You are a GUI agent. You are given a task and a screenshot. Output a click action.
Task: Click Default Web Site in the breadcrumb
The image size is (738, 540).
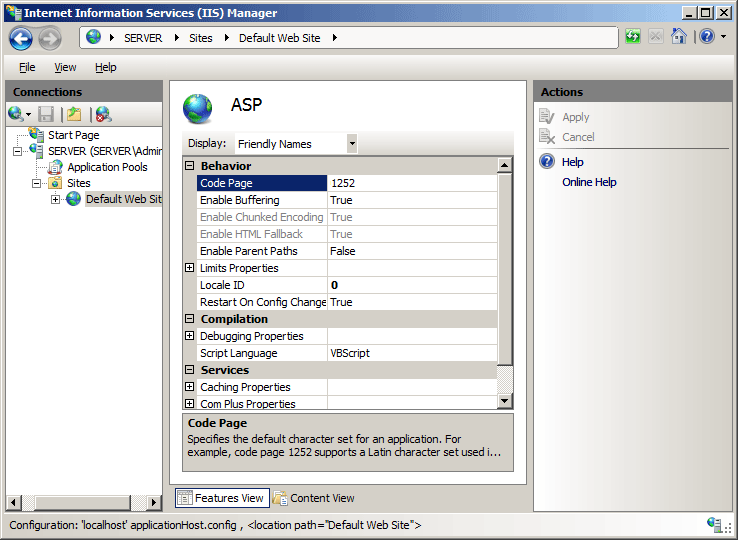(280, 38)
